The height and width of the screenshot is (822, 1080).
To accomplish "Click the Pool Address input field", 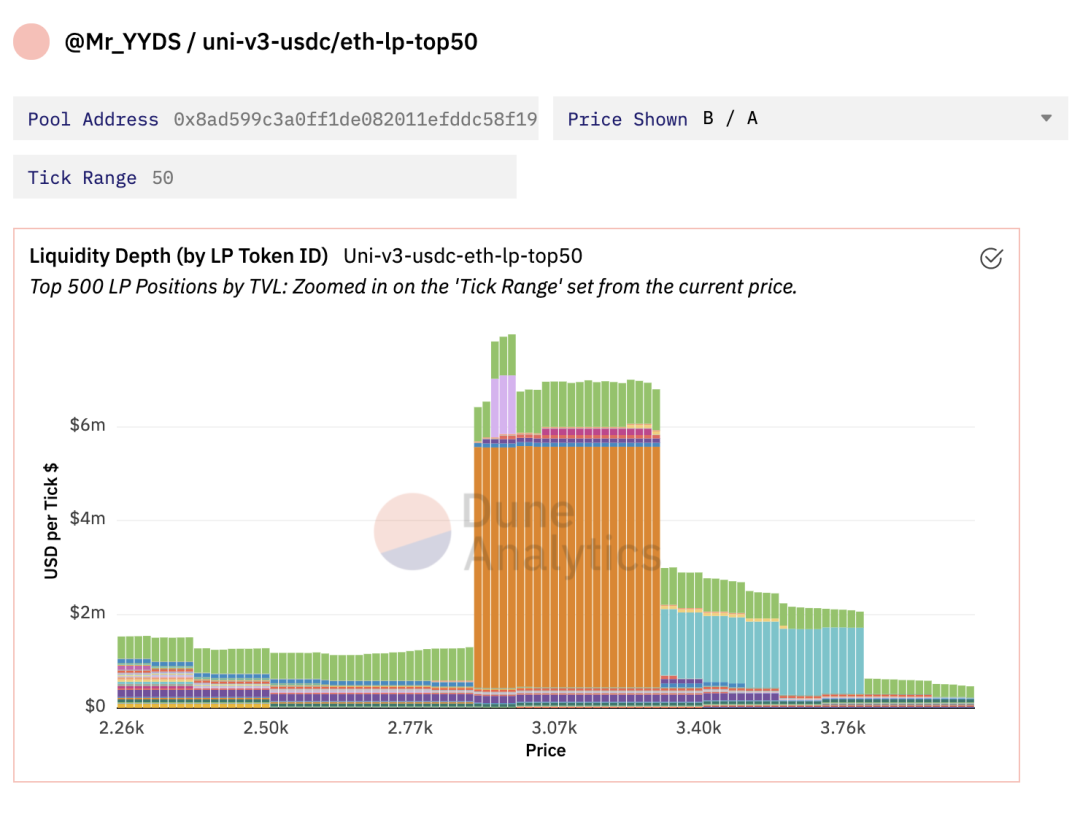I will pos(276,119).
